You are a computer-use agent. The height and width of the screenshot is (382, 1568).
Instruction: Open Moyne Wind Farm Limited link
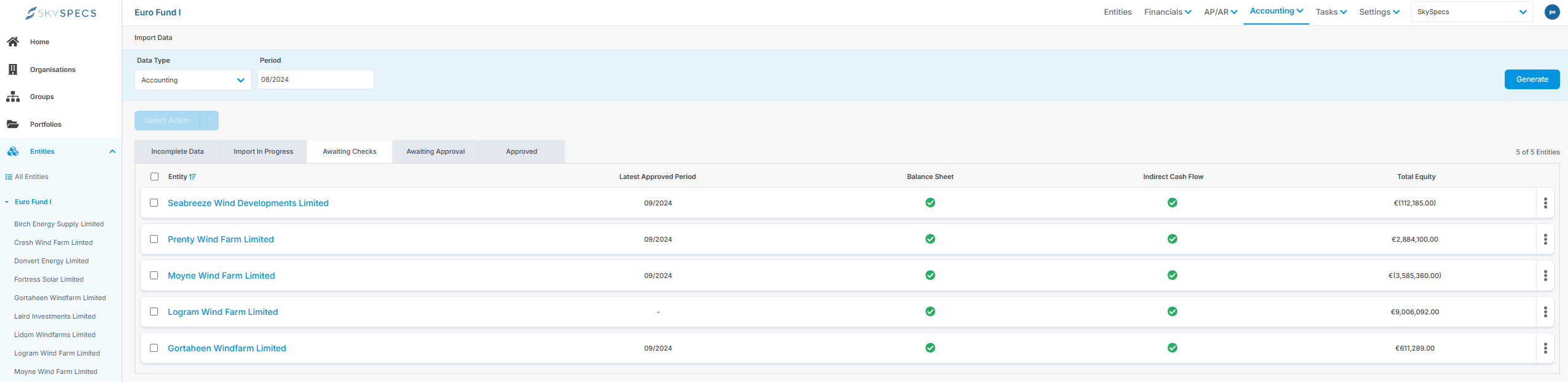[x=221, y=276]
